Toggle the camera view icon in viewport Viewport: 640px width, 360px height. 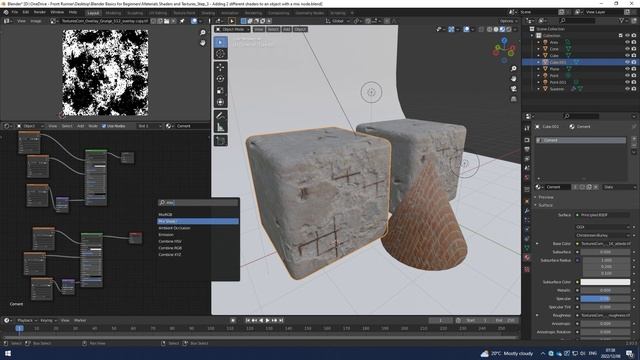[513, 89]
